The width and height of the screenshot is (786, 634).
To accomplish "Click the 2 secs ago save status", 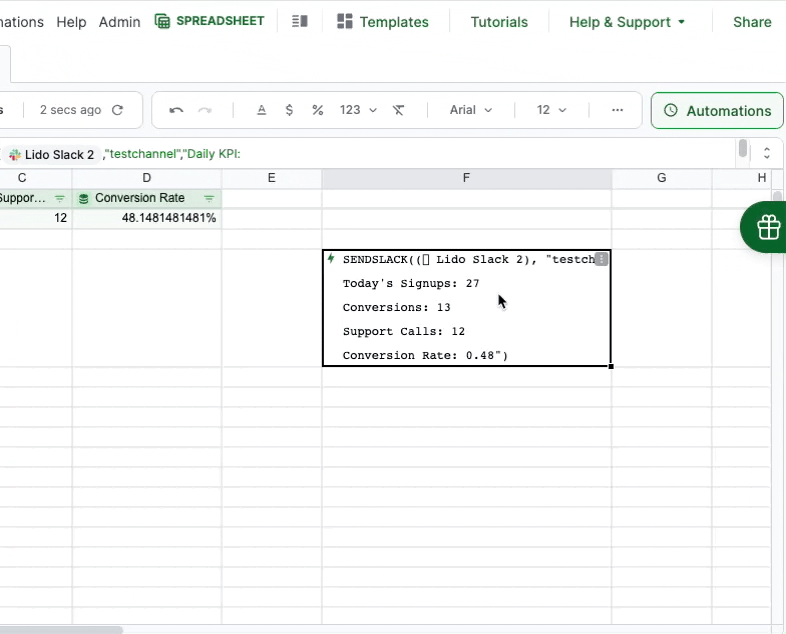I will 70,110.
